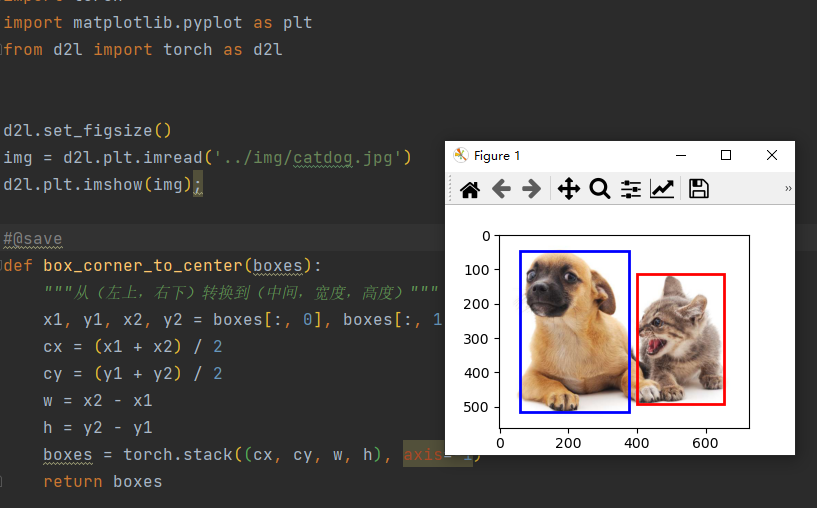Open Edit axis and curve parameters icon
The height and width of the screenshot is (508, 817).
click(x=662, y=189)
